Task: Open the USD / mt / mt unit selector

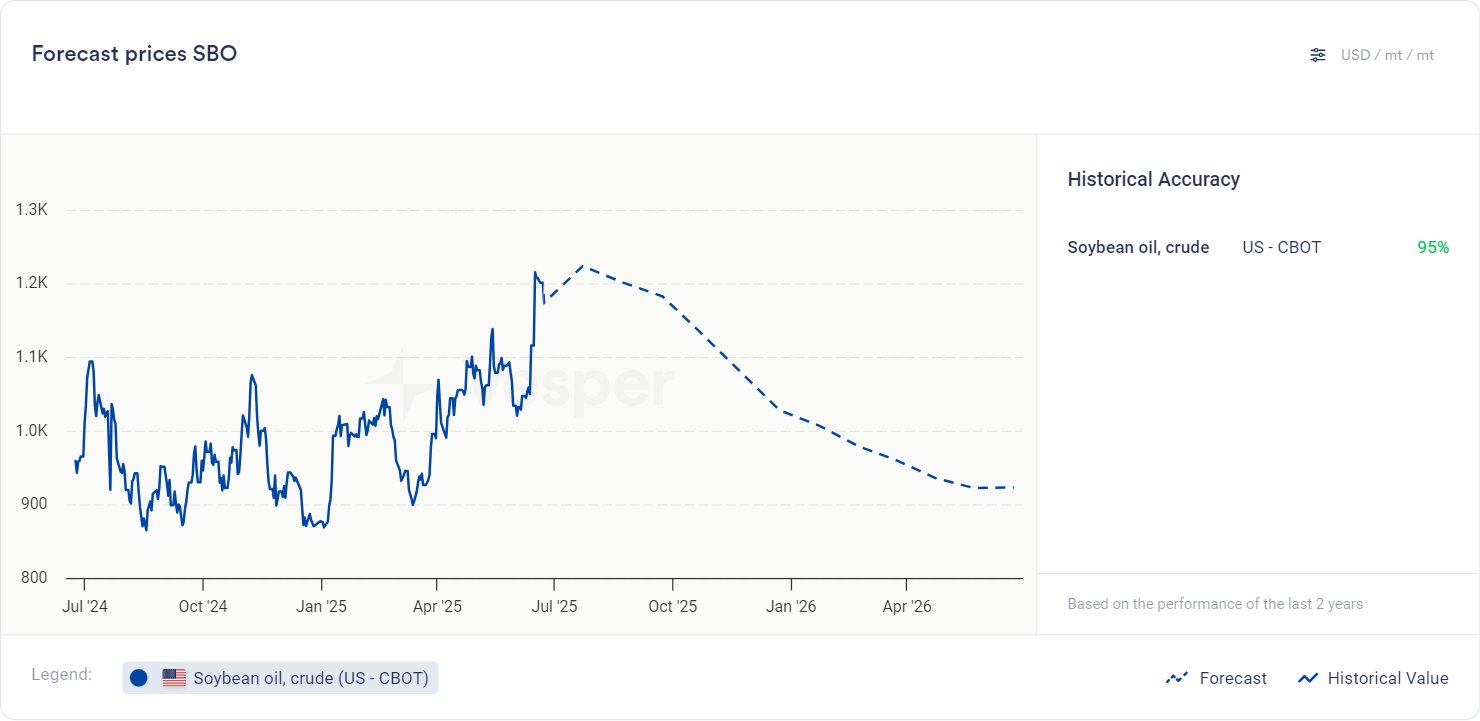Action: [1387, 55]
